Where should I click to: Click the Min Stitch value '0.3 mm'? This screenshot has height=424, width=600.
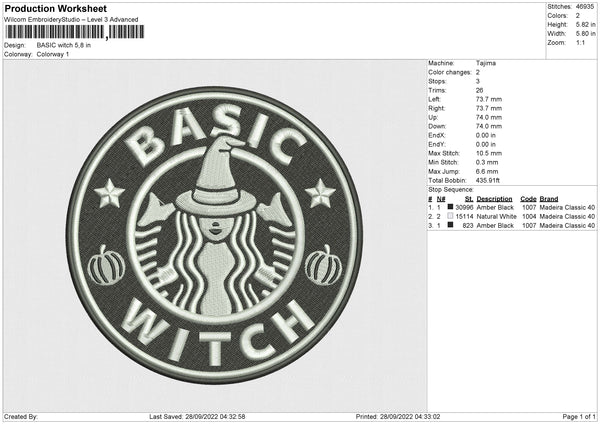pyautogui.click(x=487, y=162)
